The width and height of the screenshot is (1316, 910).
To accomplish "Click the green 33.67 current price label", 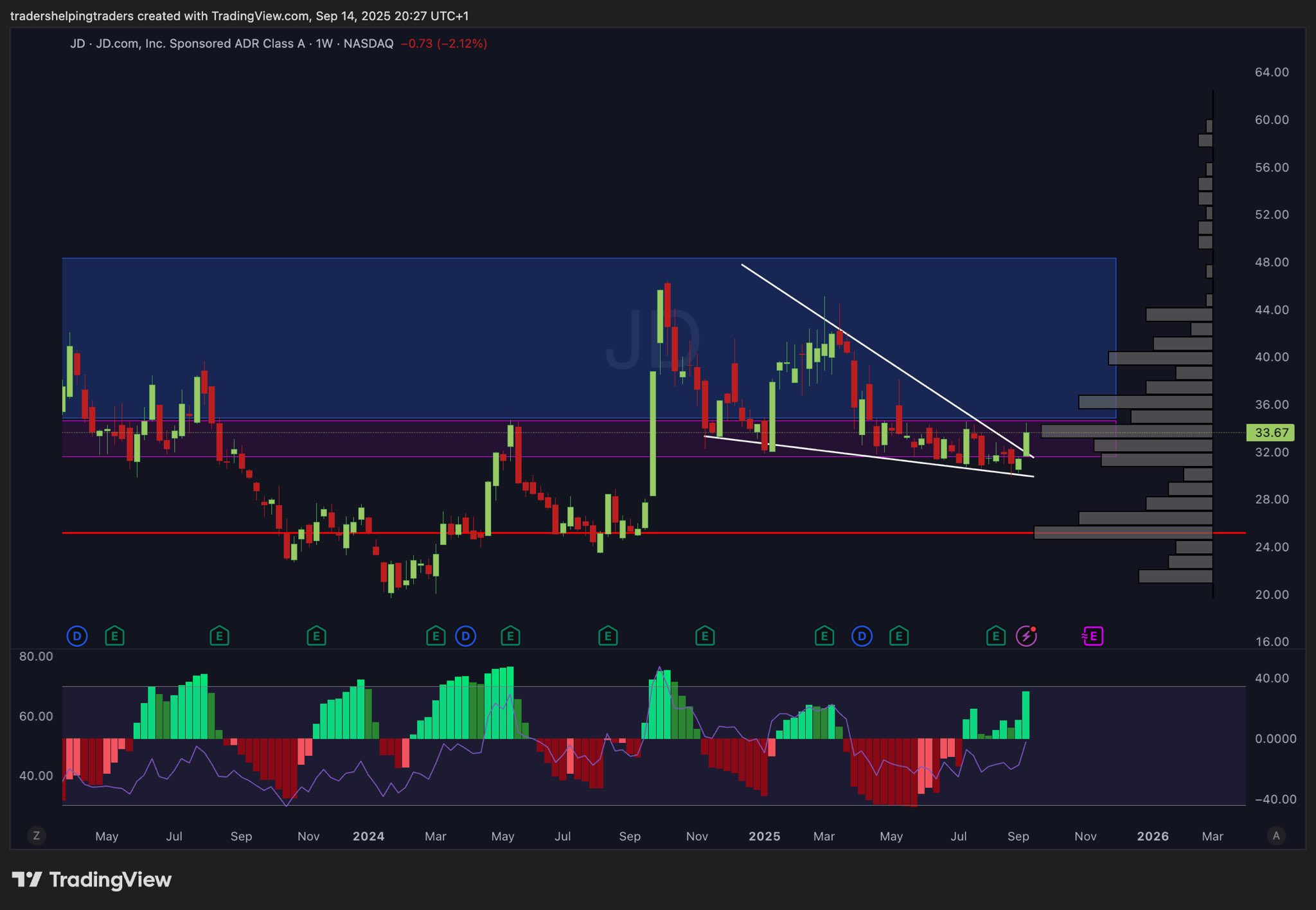I will tap(1270, 433).
